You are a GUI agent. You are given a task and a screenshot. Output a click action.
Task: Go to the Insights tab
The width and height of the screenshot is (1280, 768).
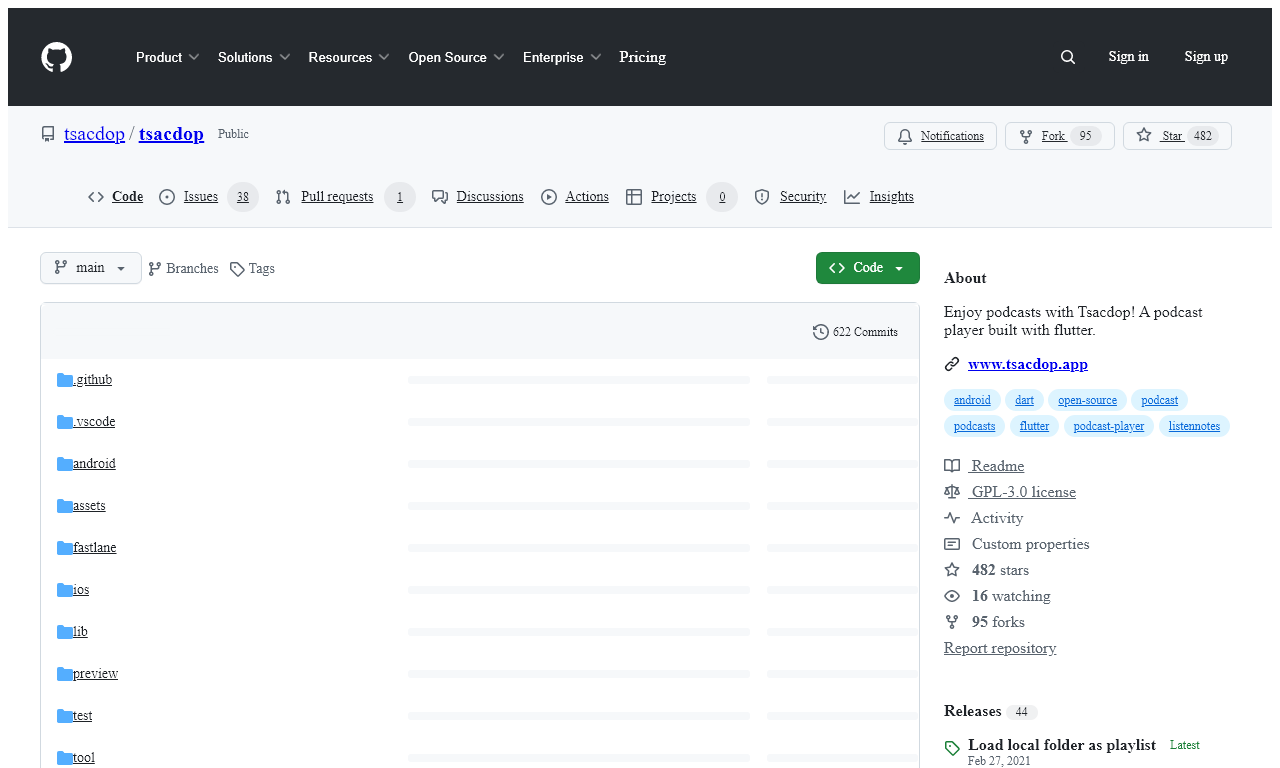[891, 197]
